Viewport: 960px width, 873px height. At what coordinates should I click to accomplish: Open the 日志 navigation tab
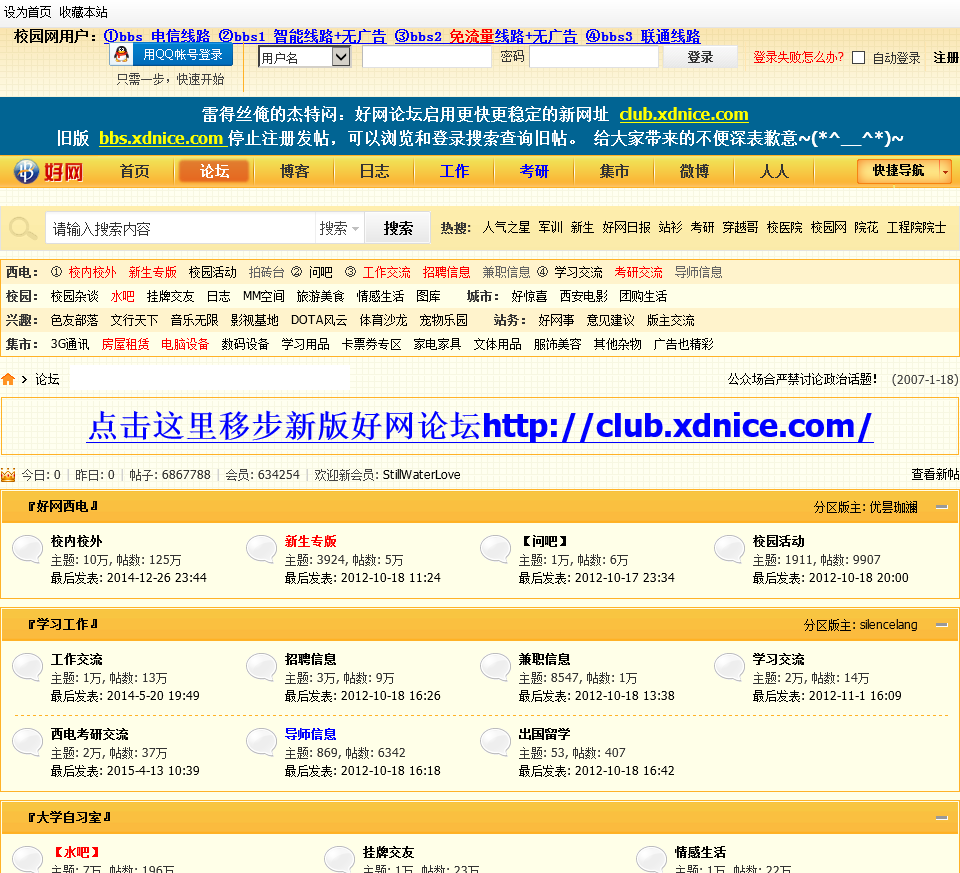click(x=374, y=171)
